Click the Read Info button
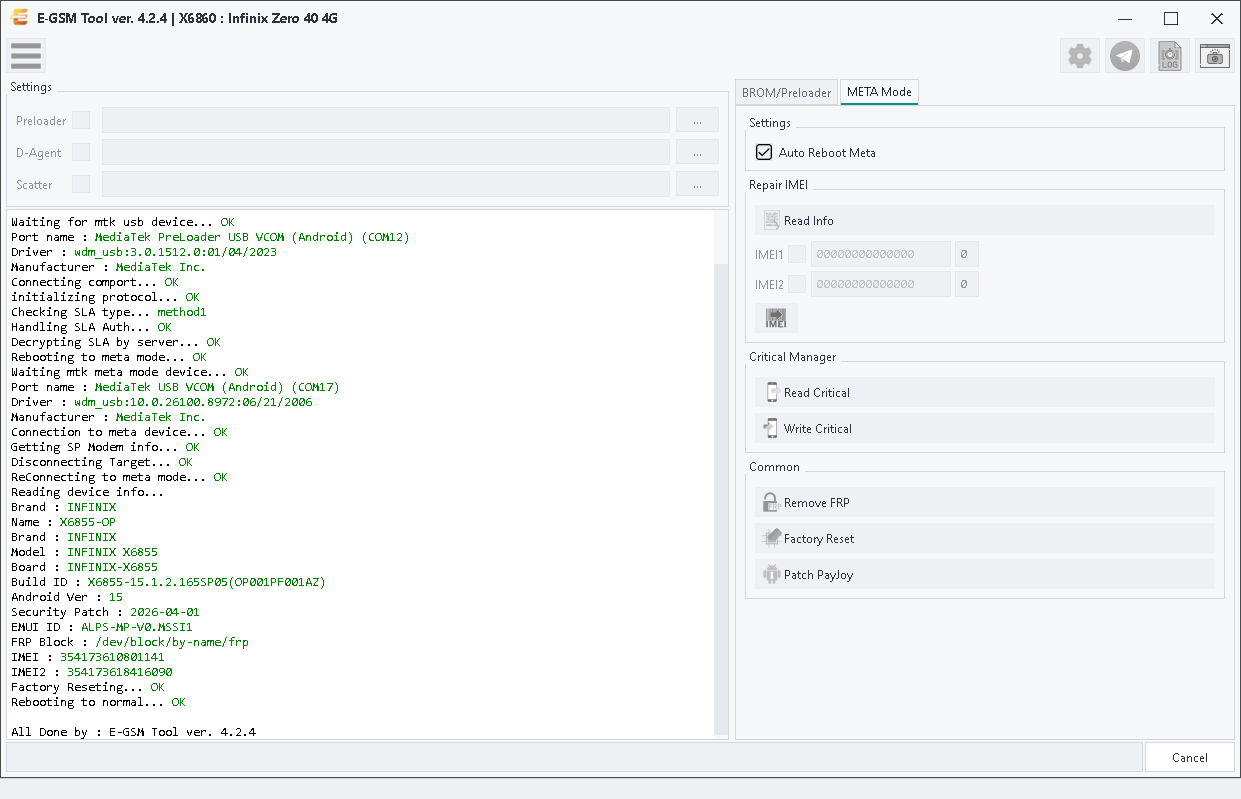The image size is (1241, 799). [985, 221]
